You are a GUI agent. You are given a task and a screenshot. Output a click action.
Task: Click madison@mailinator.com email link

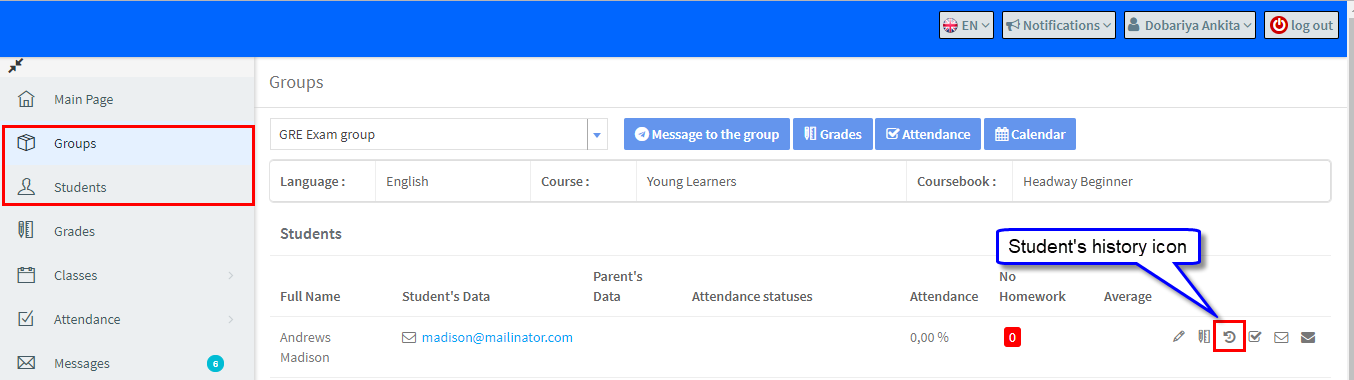(497, 338)
